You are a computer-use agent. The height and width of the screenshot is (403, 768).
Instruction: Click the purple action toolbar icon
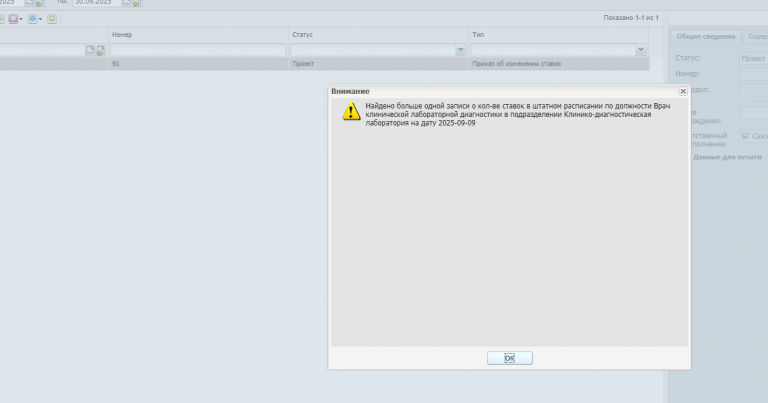(x=13, y=19)
